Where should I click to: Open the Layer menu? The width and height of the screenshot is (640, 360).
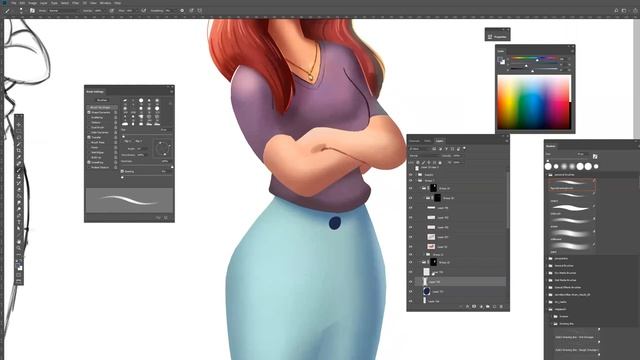[43, 3]
